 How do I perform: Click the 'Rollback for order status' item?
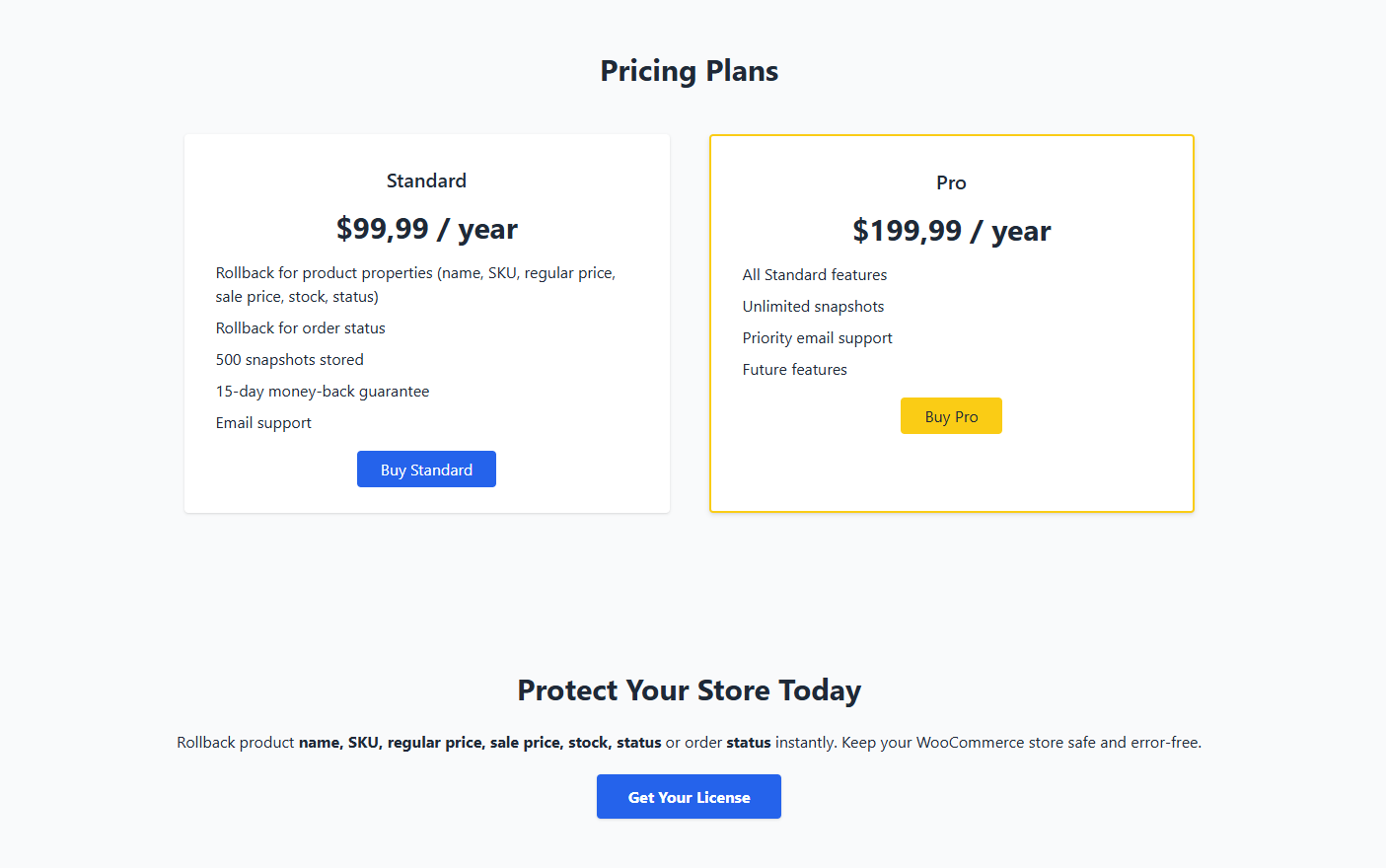click(x=300, y=328)
